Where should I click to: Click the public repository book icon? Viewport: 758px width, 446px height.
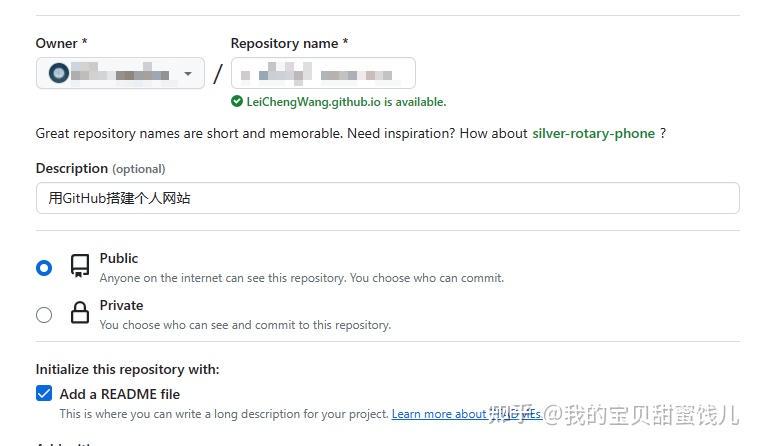tap(80, 266)
